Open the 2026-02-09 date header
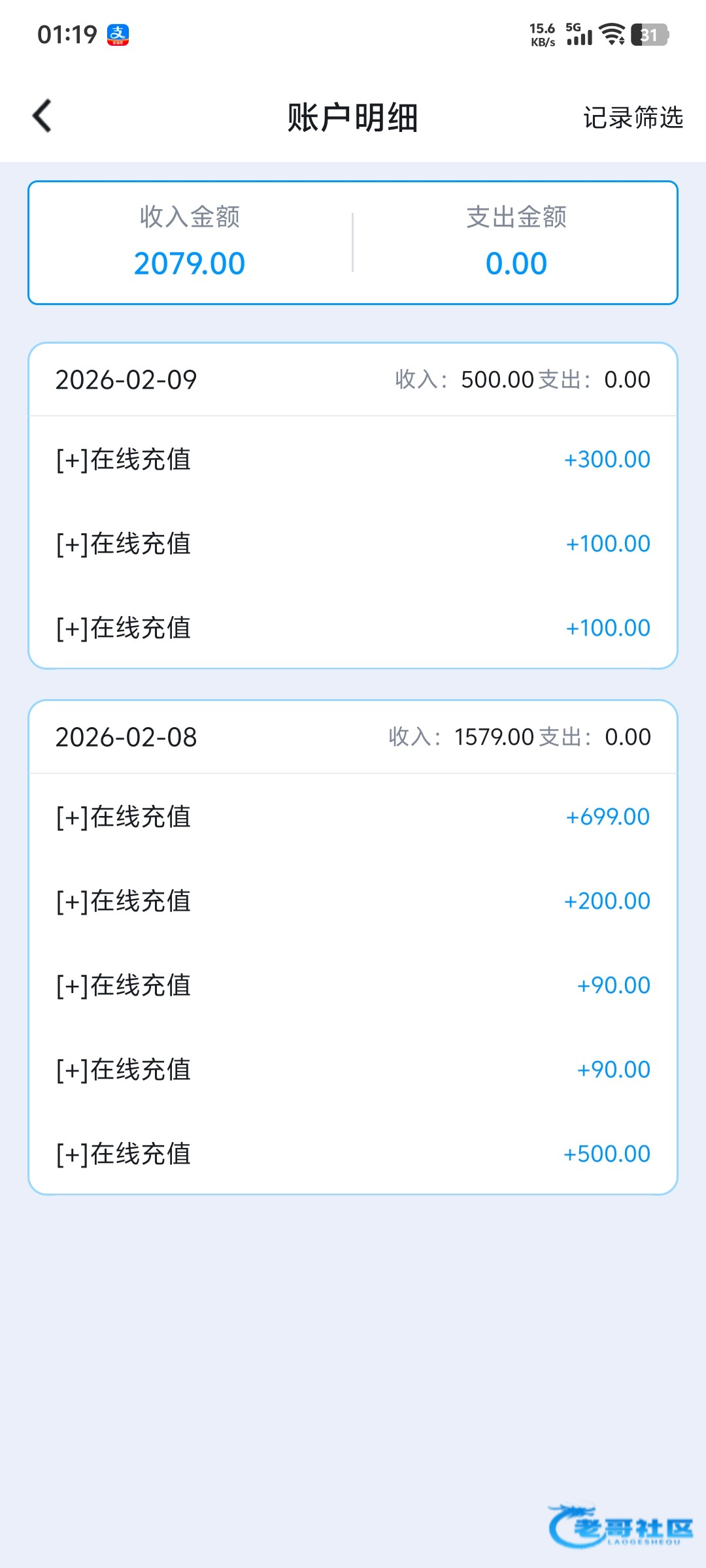The width and height of the screenshot is (706, 1568). click(x=126, y=380)
